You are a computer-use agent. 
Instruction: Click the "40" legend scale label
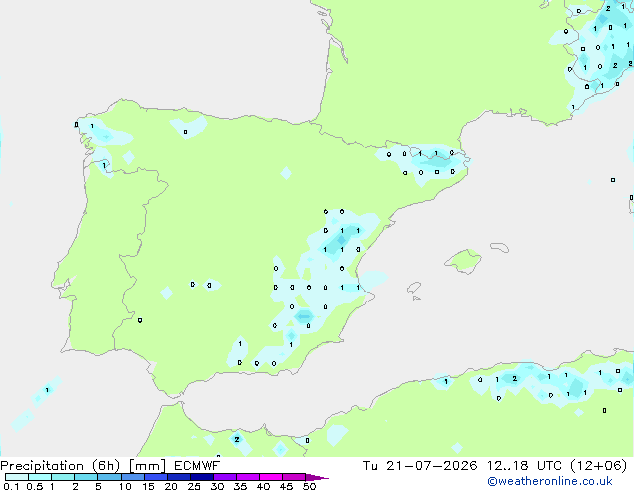[x=263, y=486]
